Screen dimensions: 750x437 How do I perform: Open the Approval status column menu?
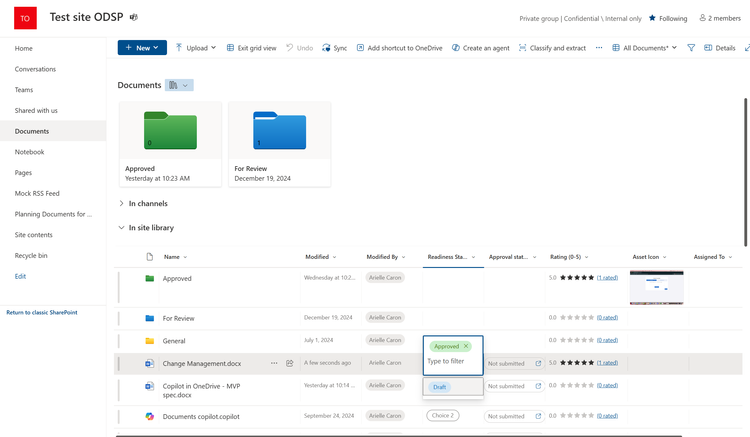(512, 257)
